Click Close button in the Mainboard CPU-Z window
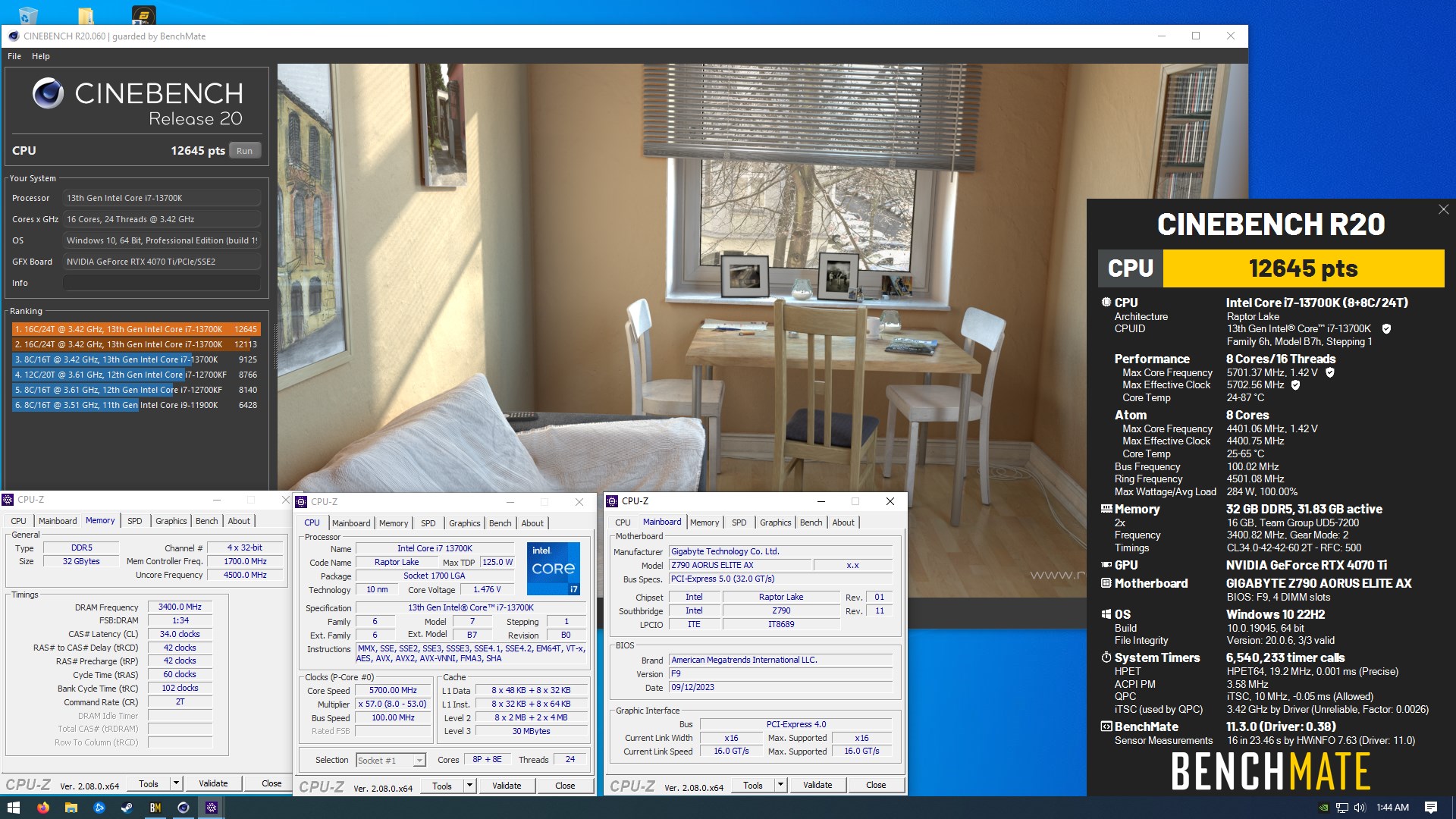Viewport: 1456px width, 819px height. (x=876, y=785)
